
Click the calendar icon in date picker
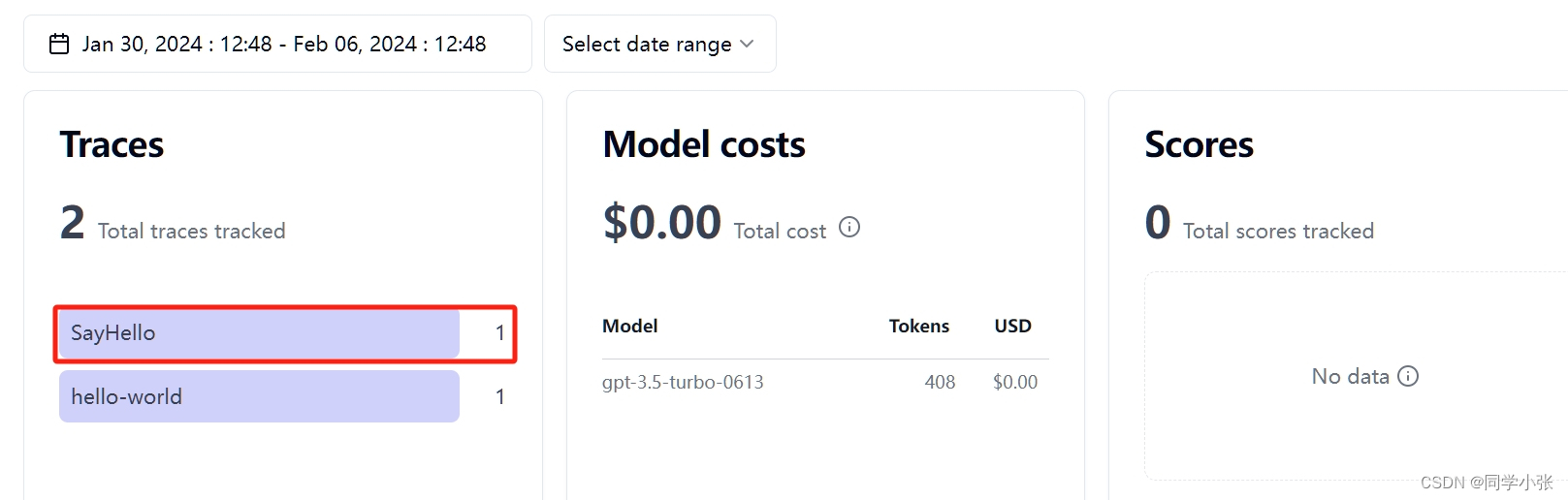click(x=59, y=45)
